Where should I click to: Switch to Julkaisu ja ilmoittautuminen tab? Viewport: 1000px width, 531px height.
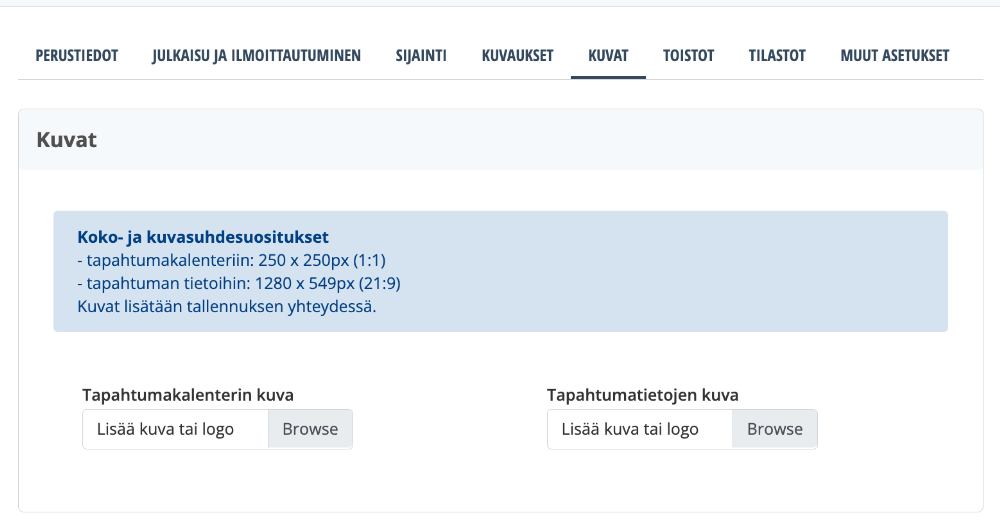[x=256, y=56]
